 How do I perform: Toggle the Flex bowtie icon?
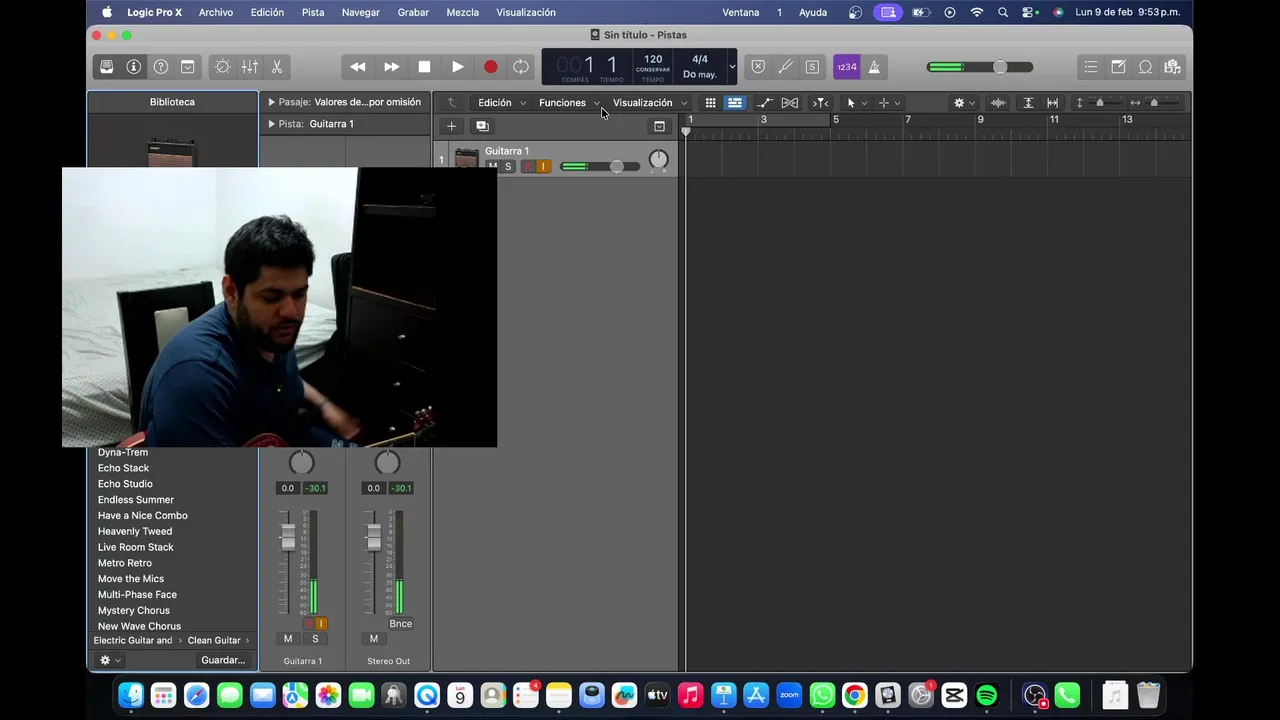(x=790, y=103)
